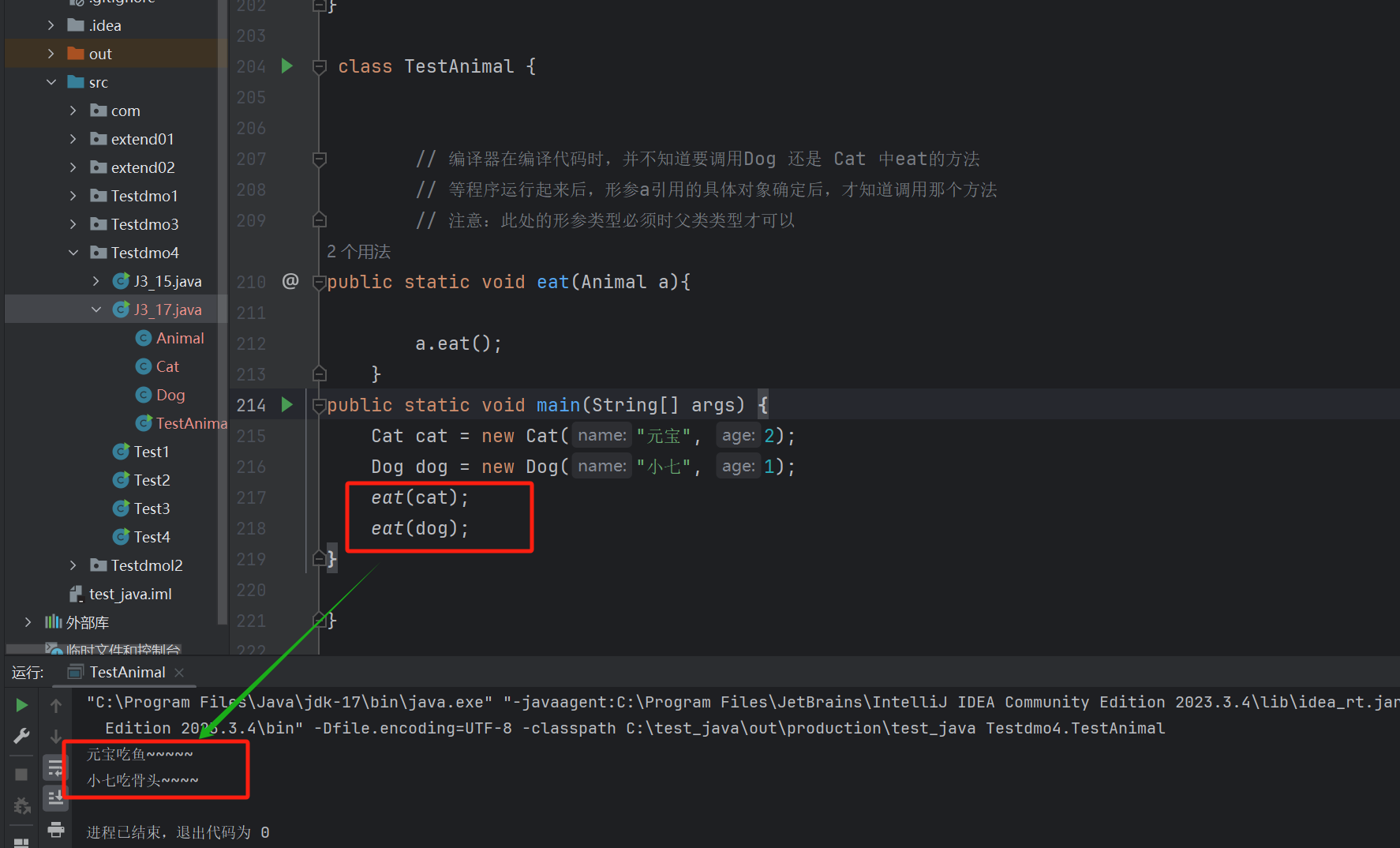Expand the Testdmo3 package
The image size is (1400, 848).
point(73,224)
